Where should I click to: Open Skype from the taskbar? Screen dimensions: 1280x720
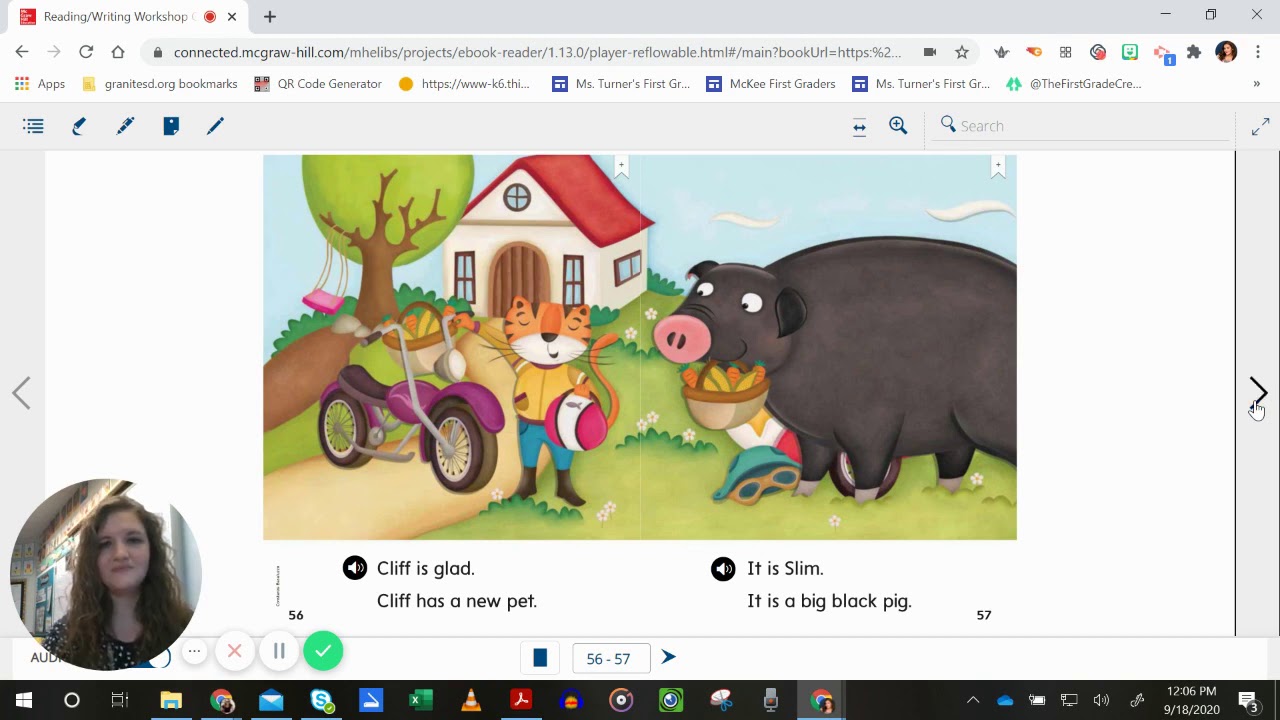click(321, 700)
